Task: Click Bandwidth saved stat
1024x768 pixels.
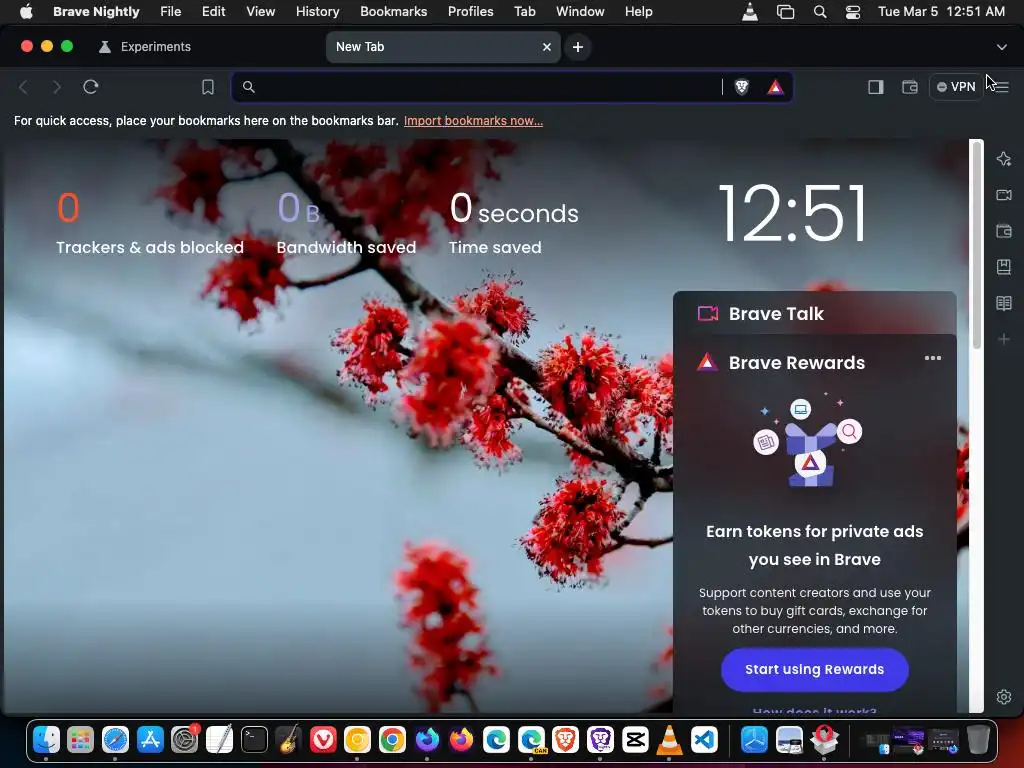Action: pos(346,222)
